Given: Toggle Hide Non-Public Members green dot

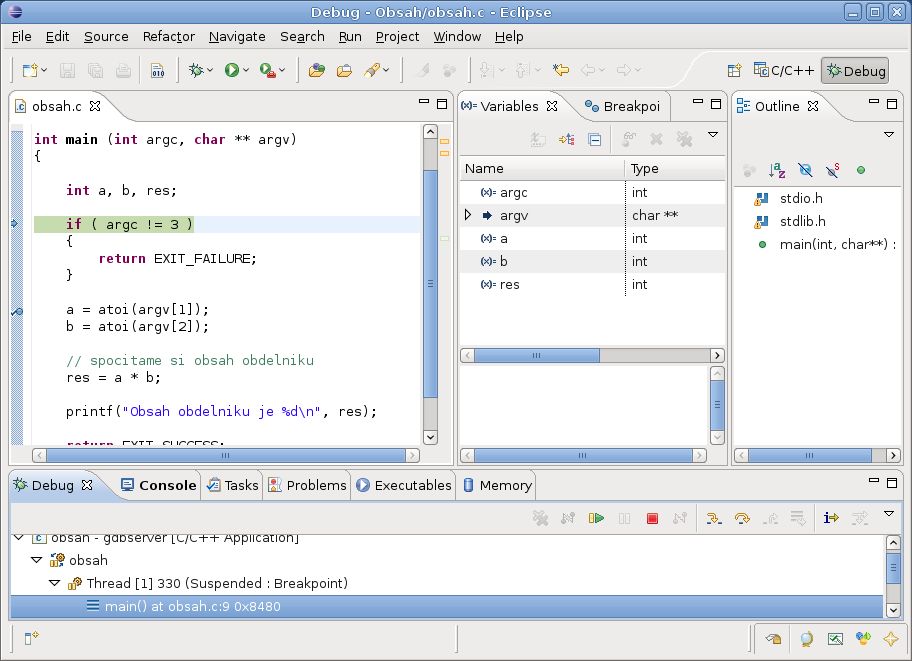Looking at the screenshot, I should pos(861,170).
